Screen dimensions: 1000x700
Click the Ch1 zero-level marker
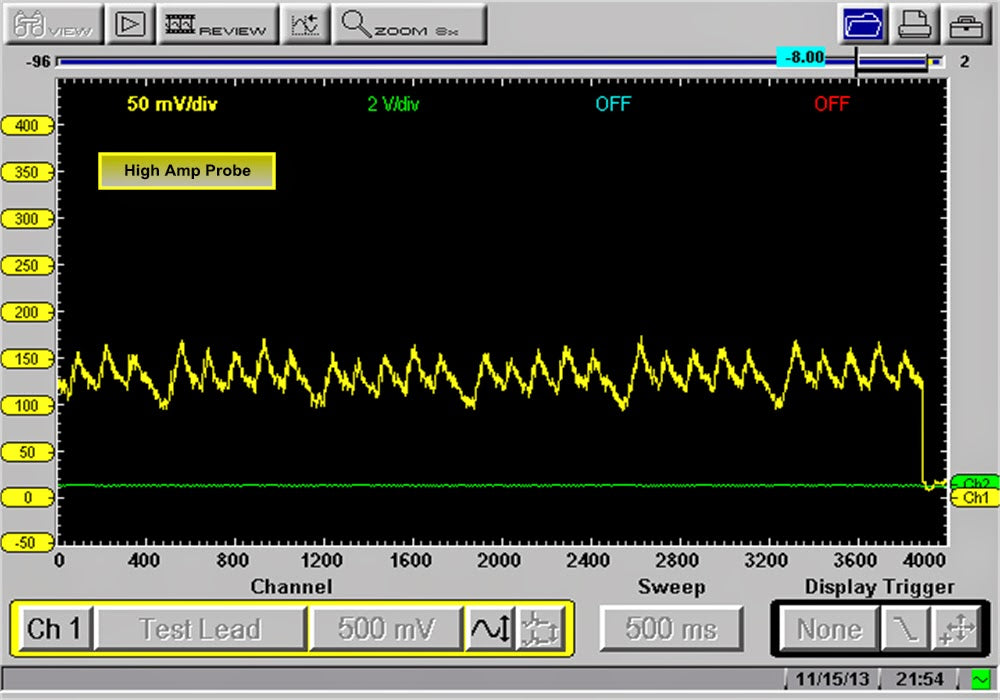975,498
